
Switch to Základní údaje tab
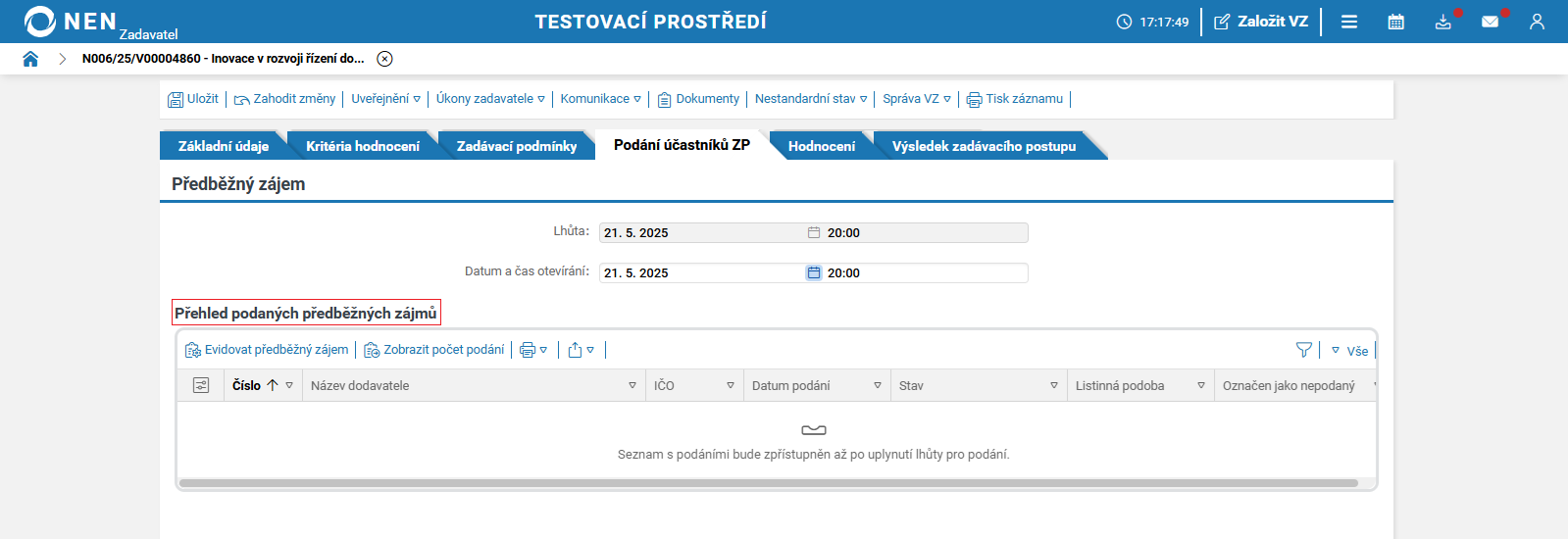click(224, 146)
